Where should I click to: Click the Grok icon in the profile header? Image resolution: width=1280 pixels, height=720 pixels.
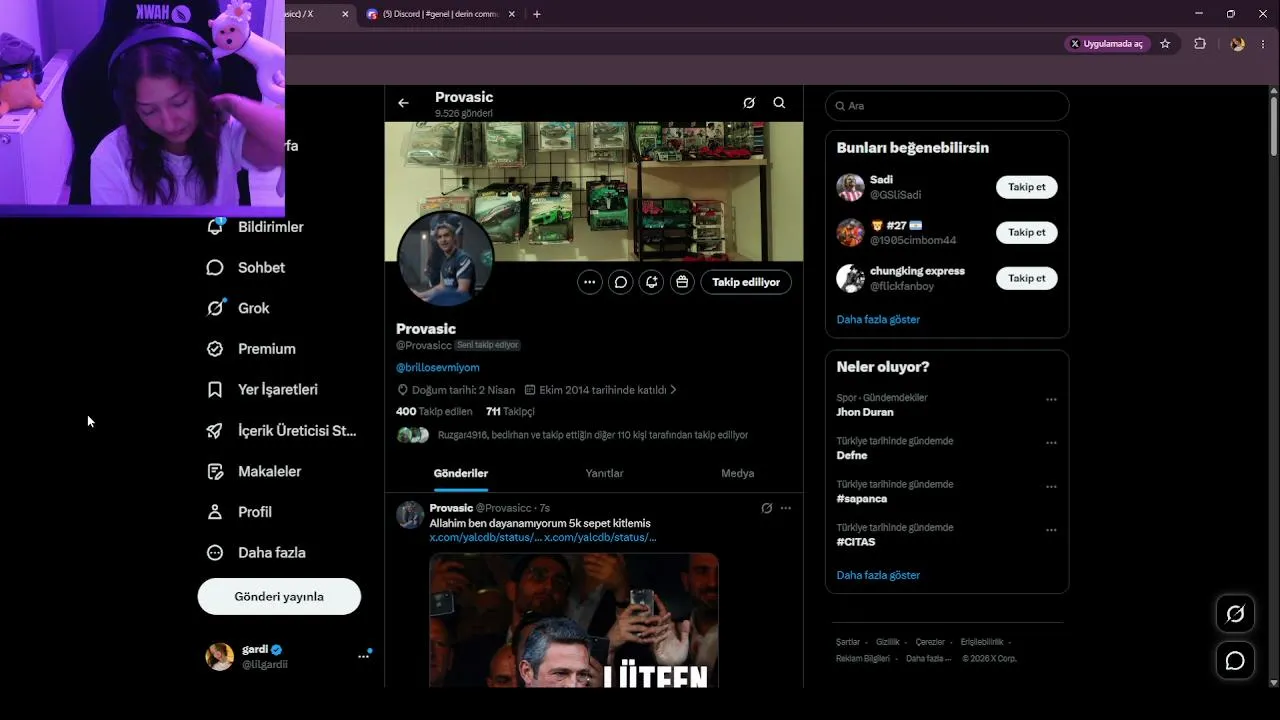749,103
